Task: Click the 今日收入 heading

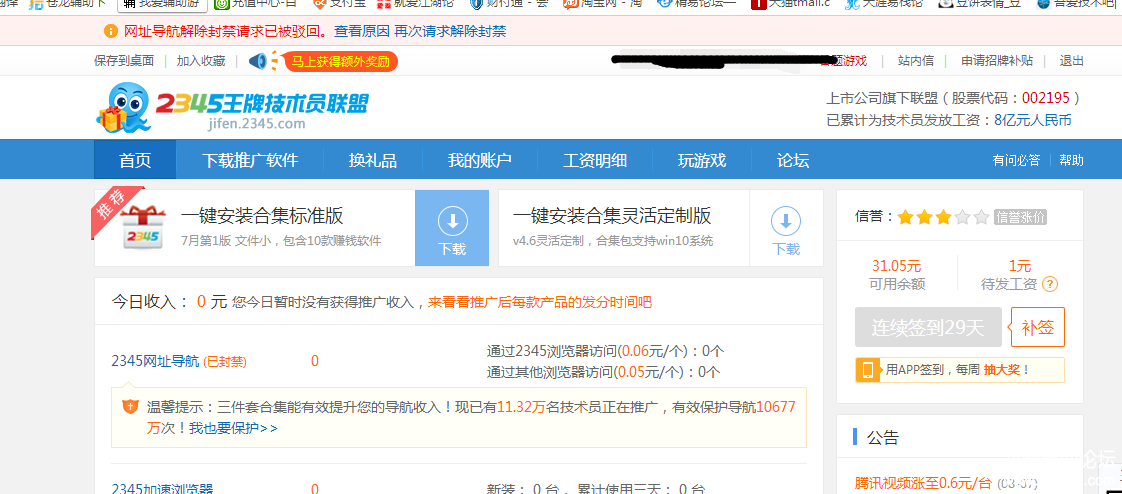Action: 150,302
